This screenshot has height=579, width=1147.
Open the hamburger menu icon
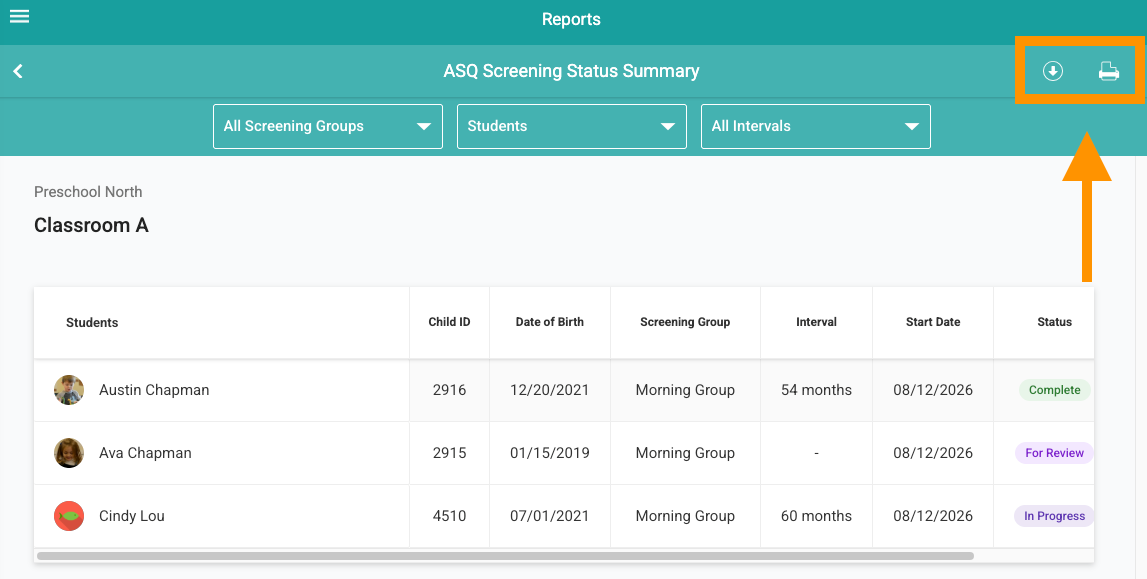pos(20,16)
